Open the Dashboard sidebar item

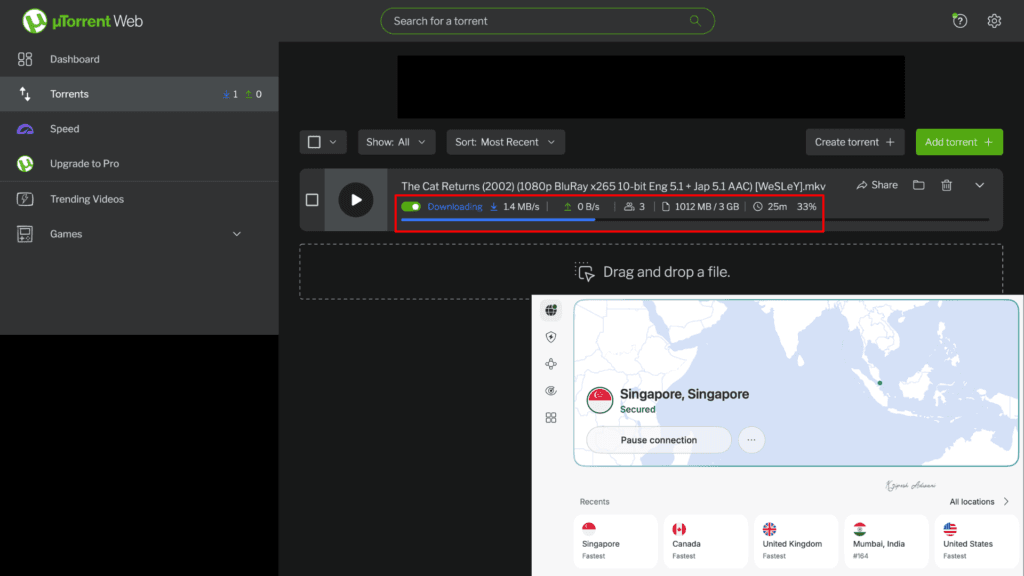pos(139,59)
